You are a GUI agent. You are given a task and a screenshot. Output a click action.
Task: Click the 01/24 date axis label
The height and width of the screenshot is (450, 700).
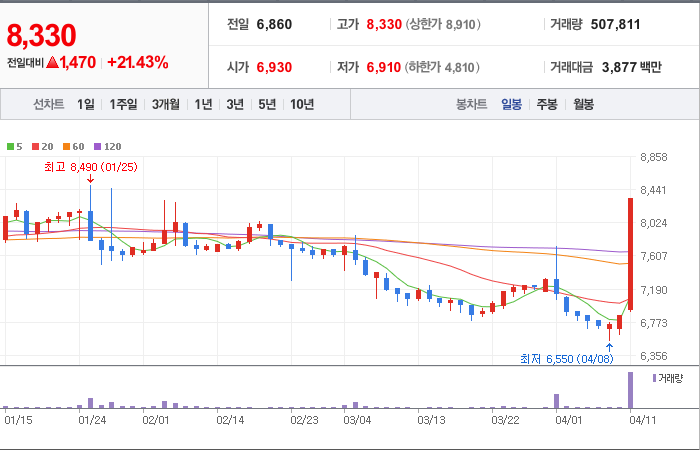coord(92,421)
